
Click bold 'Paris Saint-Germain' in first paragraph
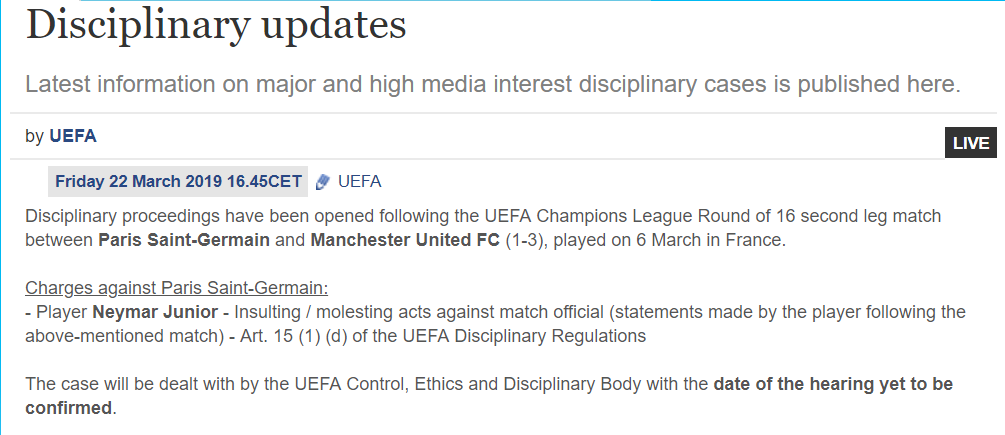click(184, 240)
